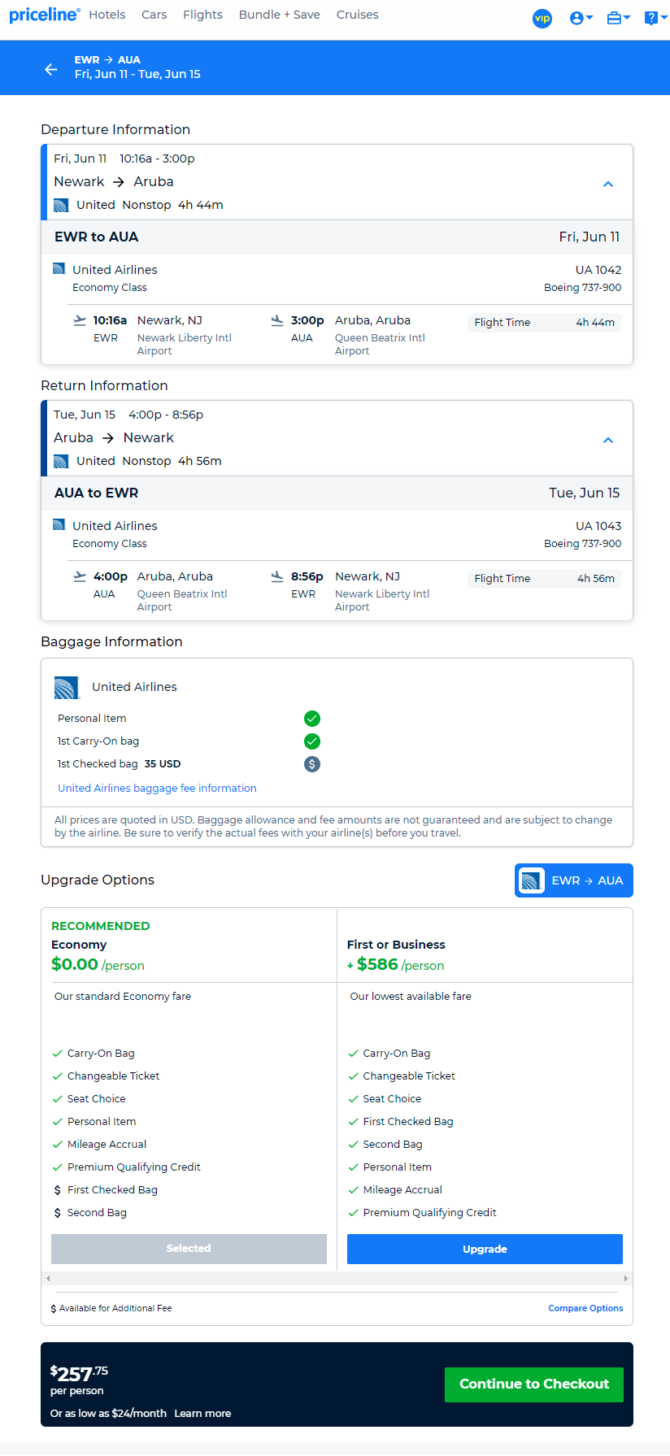Click takeoff plane icon beside 10:16a
Image resolution: width=670 pixels, height=1456 pixels.
pos(80,321)
